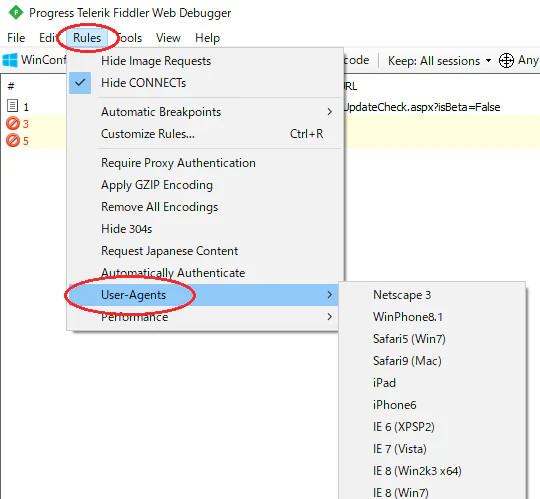The width and height of the screenshot is (540, 499).
Task: Choose IE 8 (Win2k3 x64) user agent
Action: (x=432, y=471)
